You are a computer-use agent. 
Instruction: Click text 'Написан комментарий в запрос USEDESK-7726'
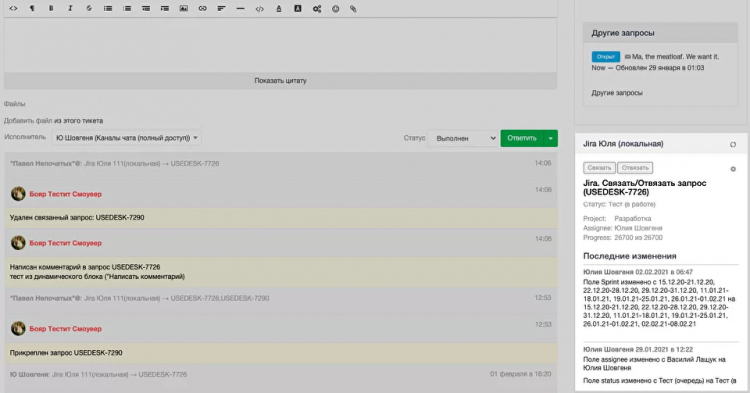click(85, 267)
